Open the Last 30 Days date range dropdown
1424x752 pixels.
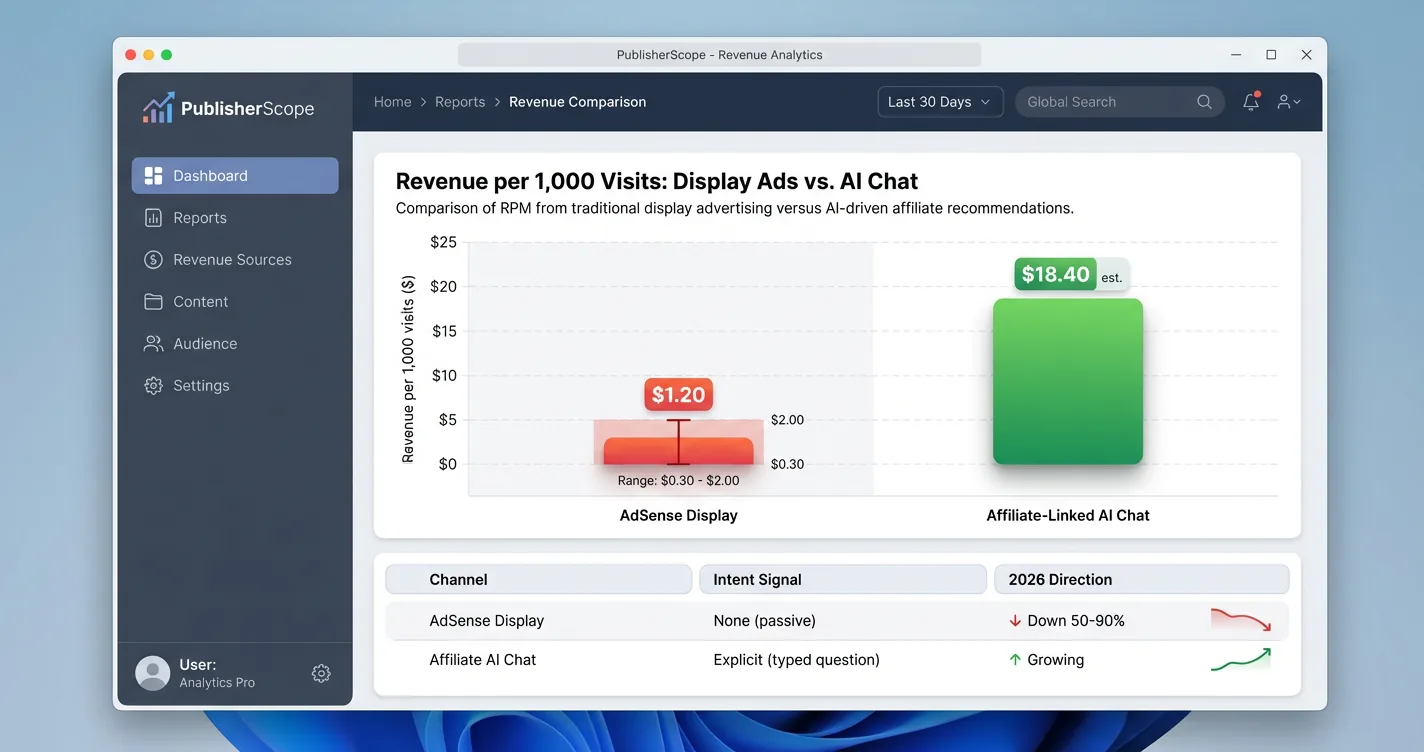click(939, 101)
